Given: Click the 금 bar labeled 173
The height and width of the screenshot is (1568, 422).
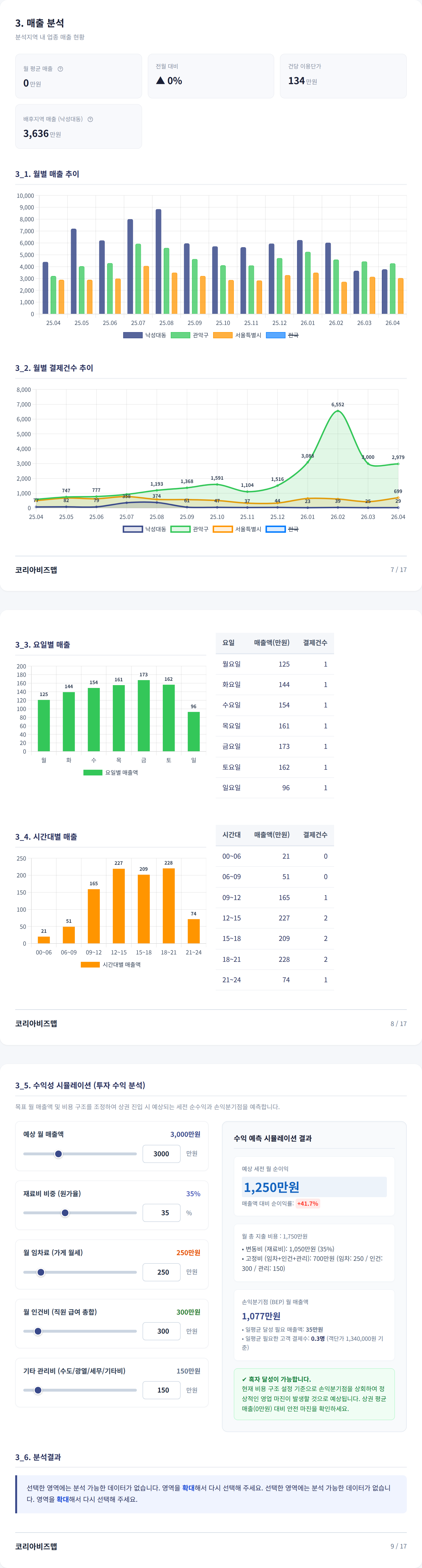Looking at the screenshot, I should pos(144,715).
